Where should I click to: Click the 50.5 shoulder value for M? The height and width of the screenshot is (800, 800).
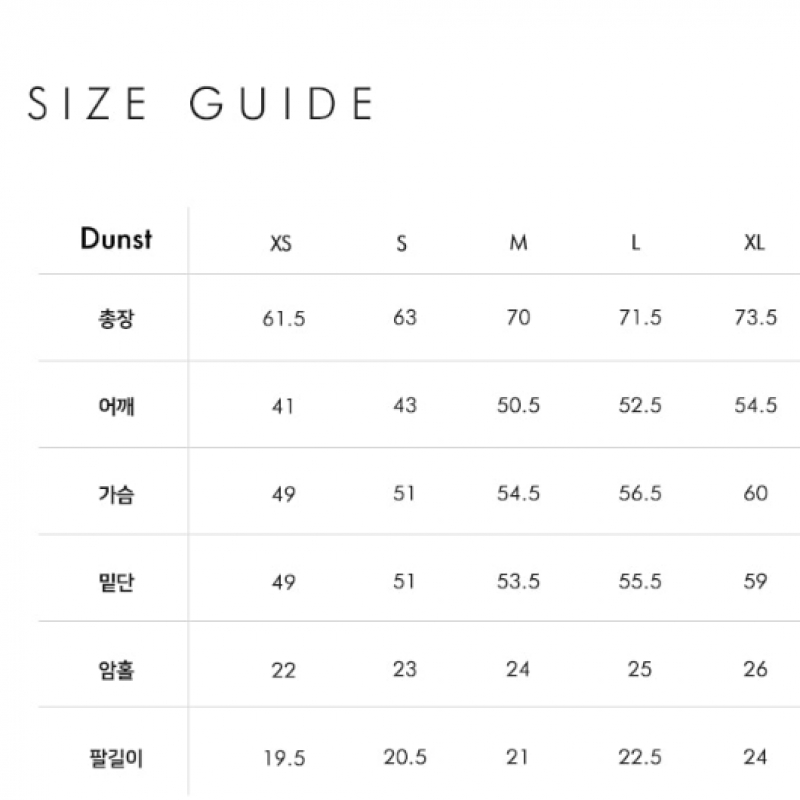[518, 406]
